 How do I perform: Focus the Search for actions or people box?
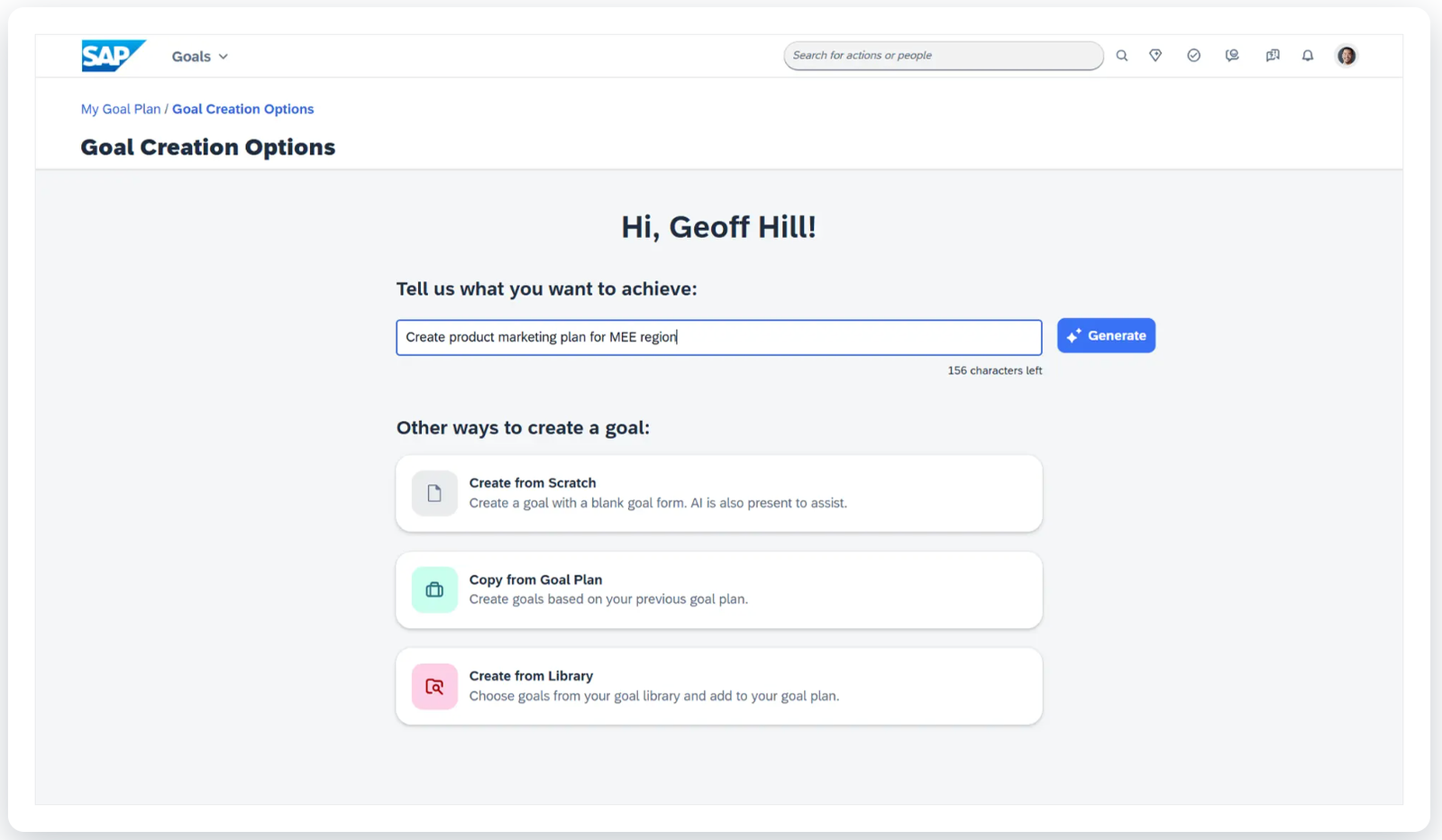(942, 56)
